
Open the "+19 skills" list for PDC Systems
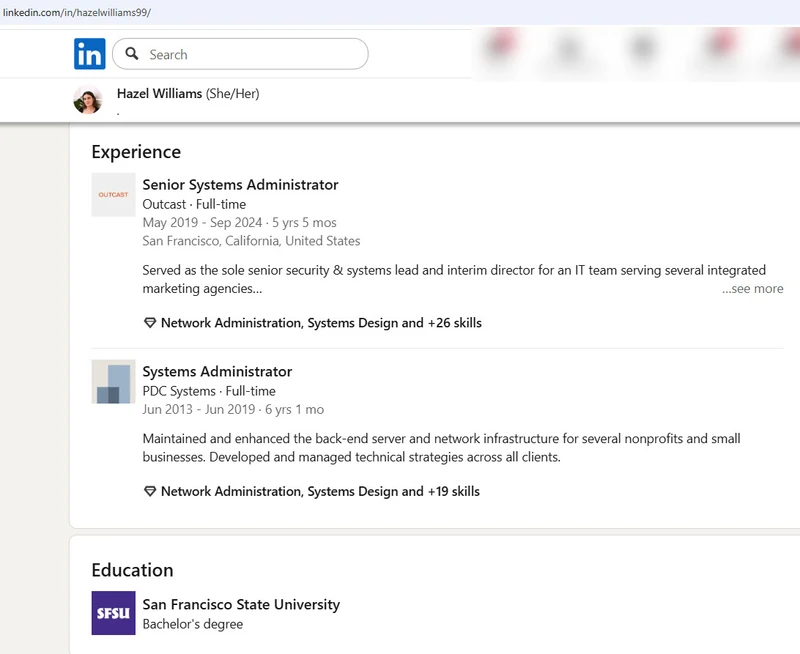point(454,491)
